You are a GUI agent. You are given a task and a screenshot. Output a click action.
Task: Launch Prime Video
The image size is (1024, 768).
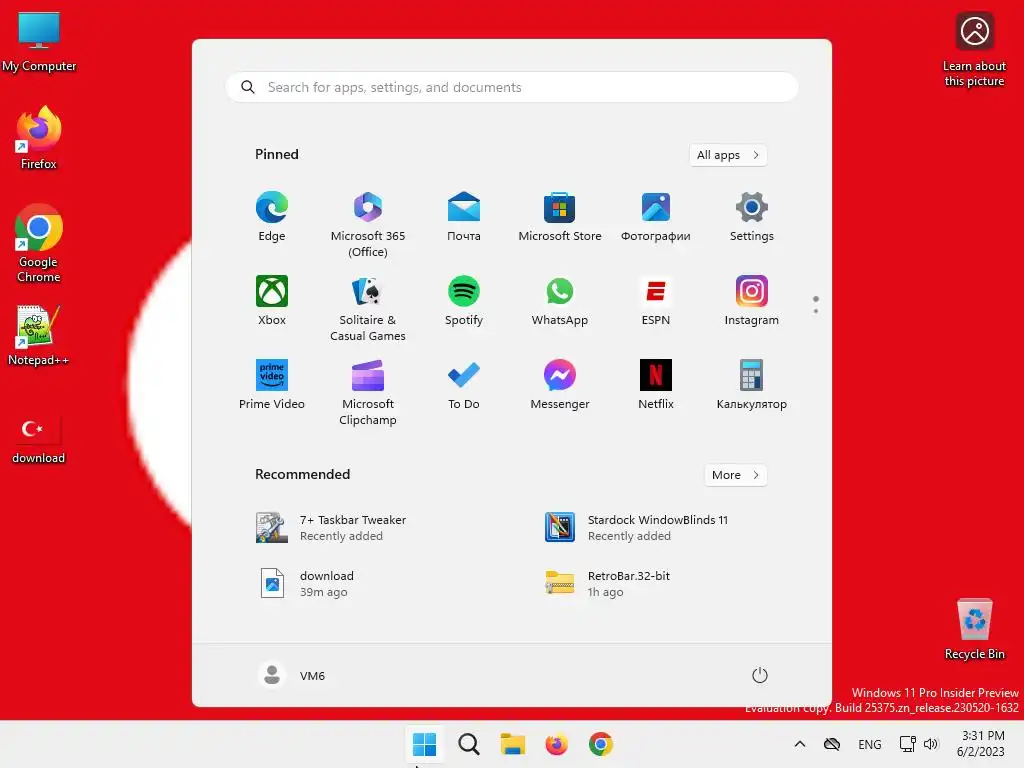[272, 384]
